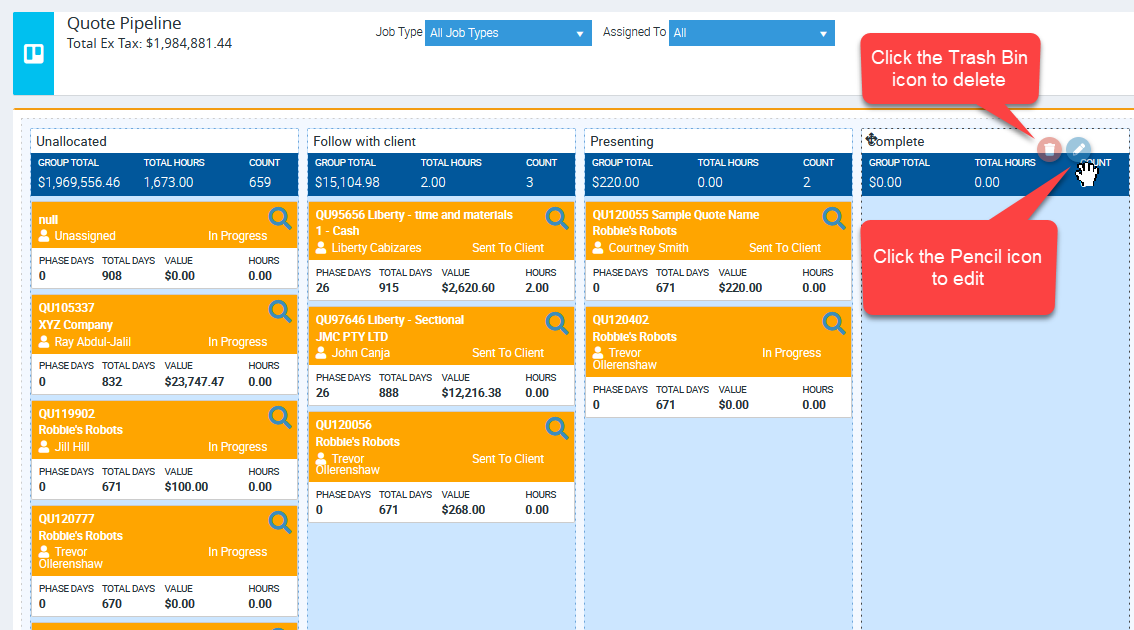
Task: Open the QU119902 quote title
Action: 67,413
